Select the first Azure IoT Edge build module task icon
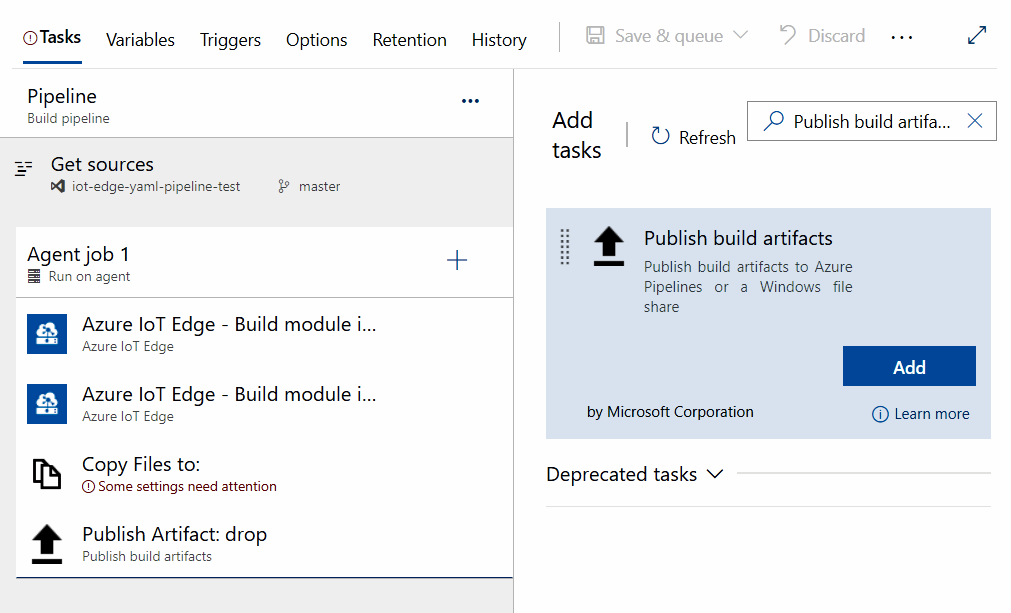 [x=47, y=333]
